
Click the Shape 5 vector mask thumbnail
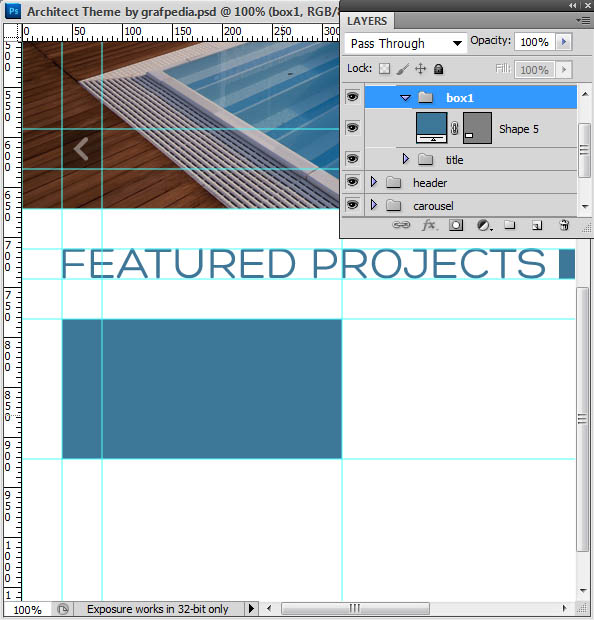pos(477,128)
